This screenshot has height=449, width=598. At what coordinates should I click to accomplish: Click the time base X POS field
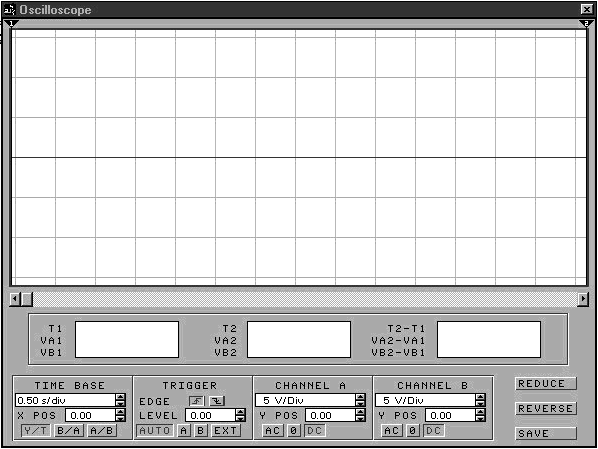(90, 415)
